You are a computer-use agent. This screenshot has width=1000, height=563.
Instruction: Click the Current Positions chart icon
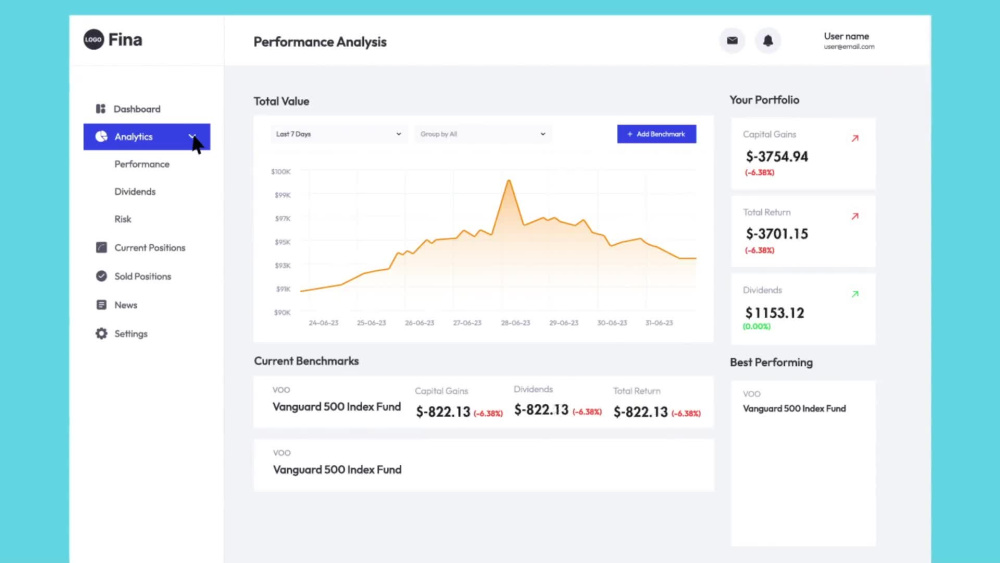pos(101,247)
